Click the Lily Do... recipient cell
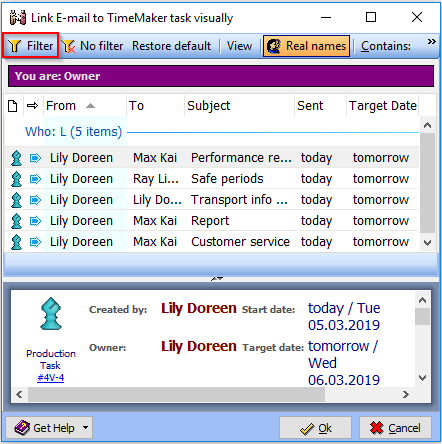Viewport: 442px width, 444px height. pos(157,200)
